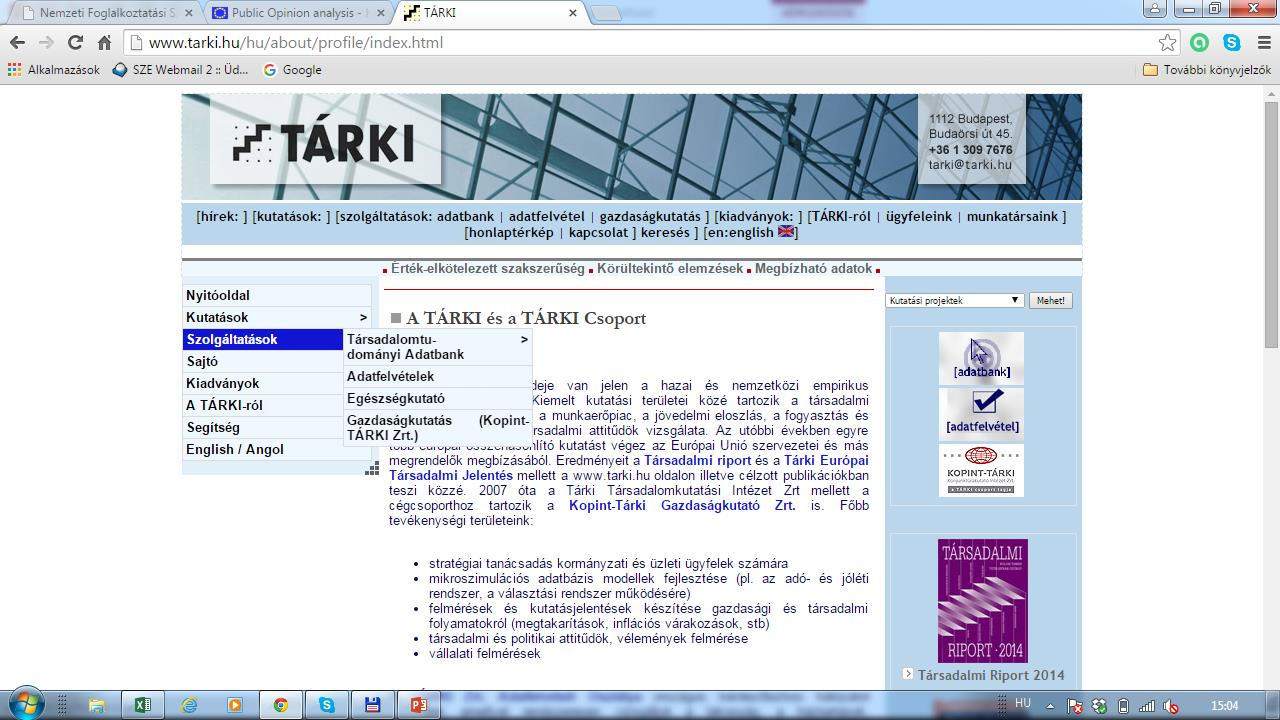Expand Társadalomtudományi Adatbank submenu

(437, 347)
